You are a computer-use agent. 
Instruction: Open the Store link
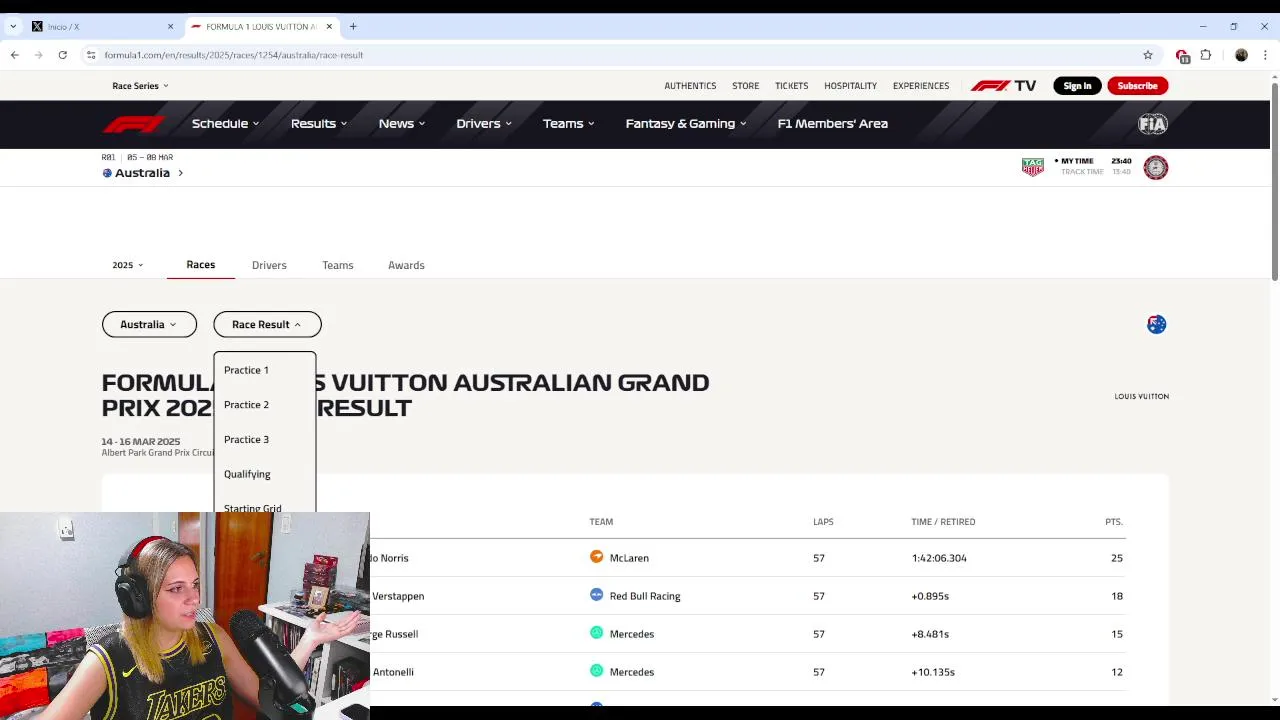[745, 86]
